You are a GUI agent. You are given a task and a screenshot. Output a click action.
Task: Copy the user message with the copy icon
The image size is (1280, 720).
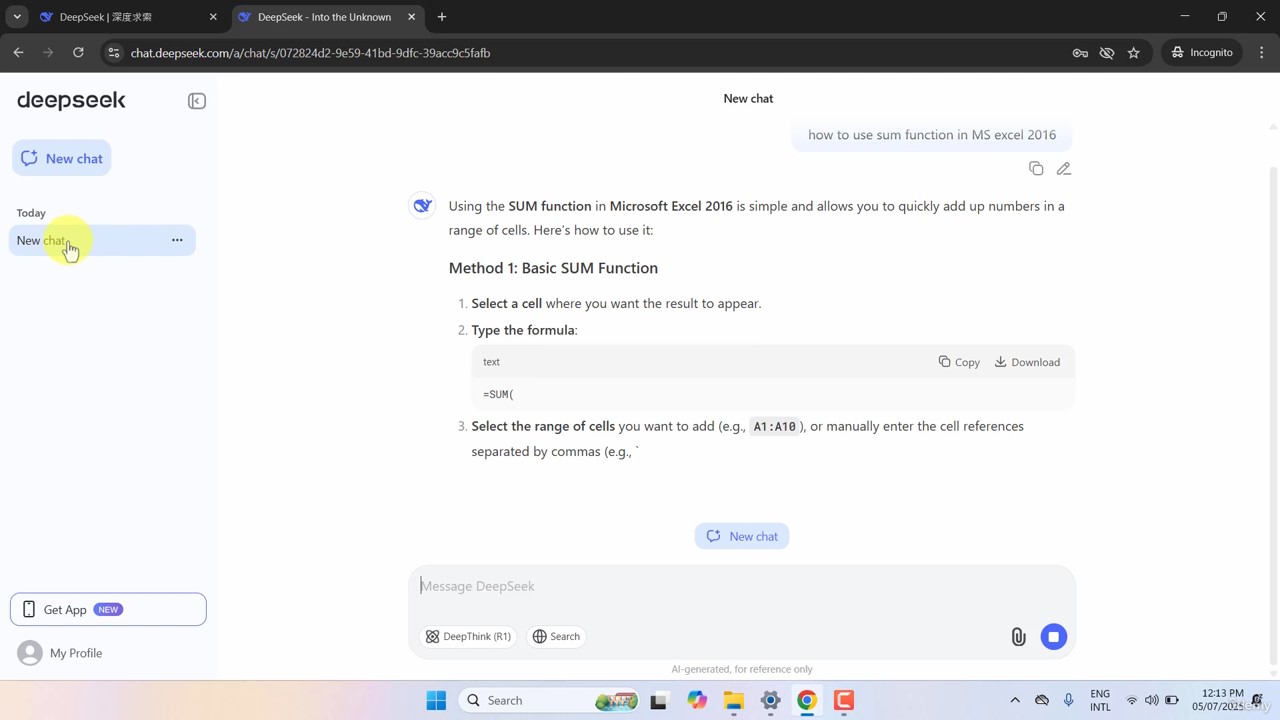(x=1036, y=169)
